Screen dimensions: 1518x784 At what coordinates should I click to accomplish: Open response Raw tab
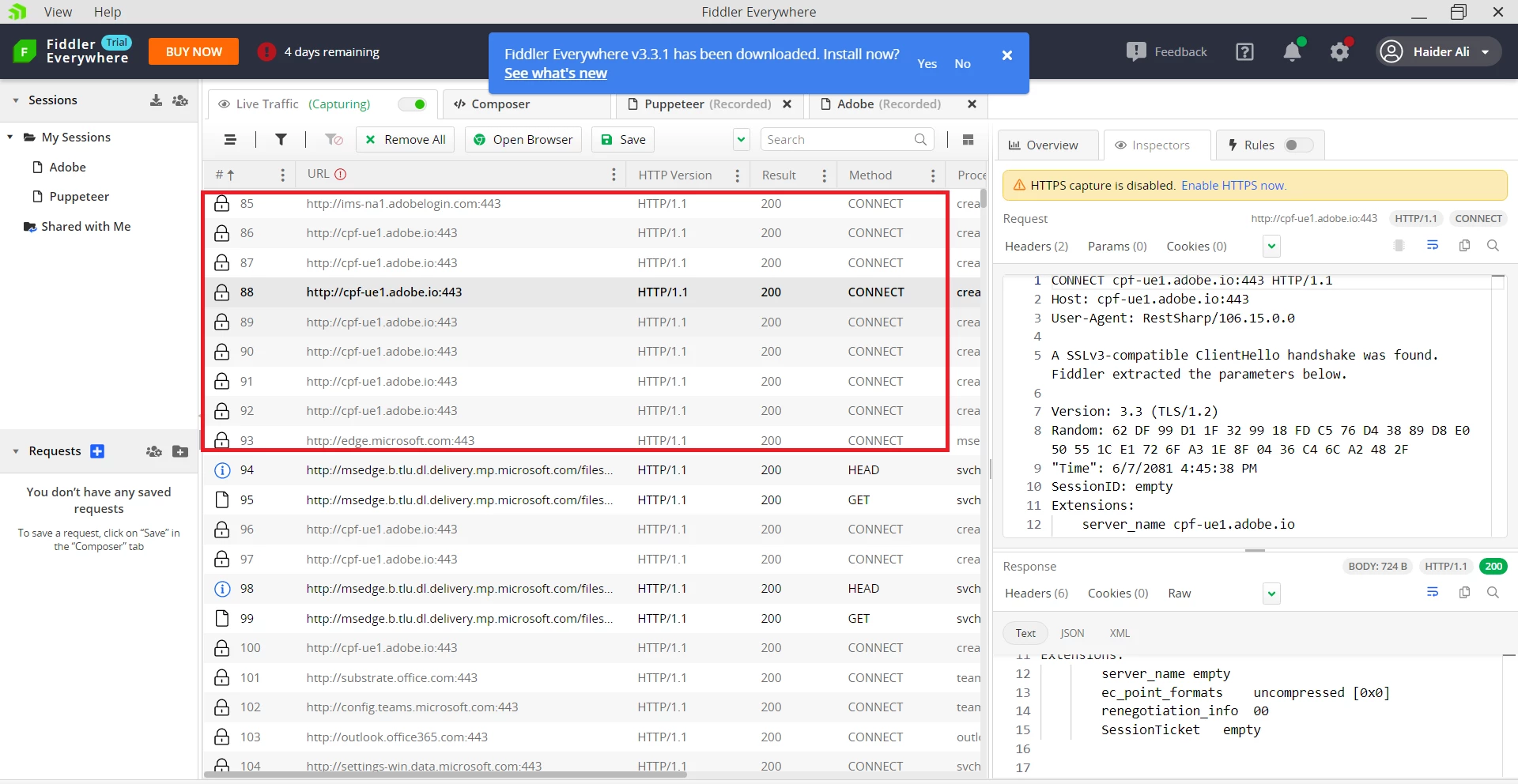(1179, 594)
